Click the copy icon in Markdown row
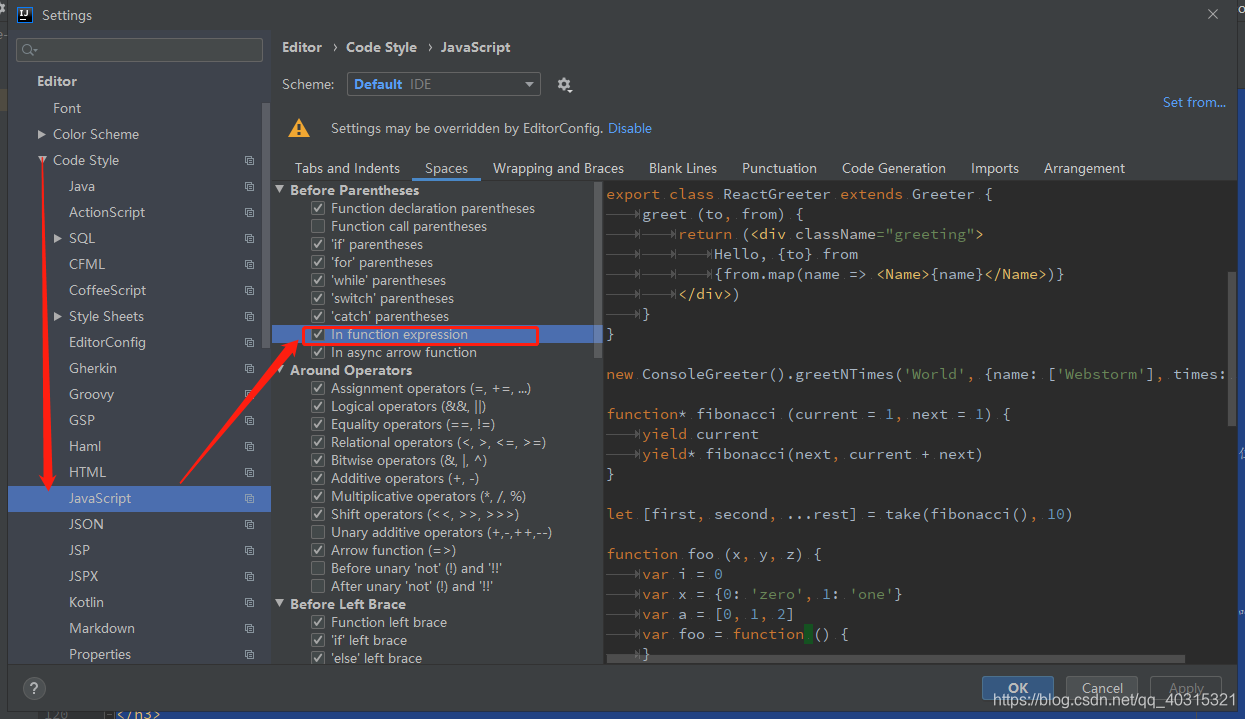 pos(249,628)
